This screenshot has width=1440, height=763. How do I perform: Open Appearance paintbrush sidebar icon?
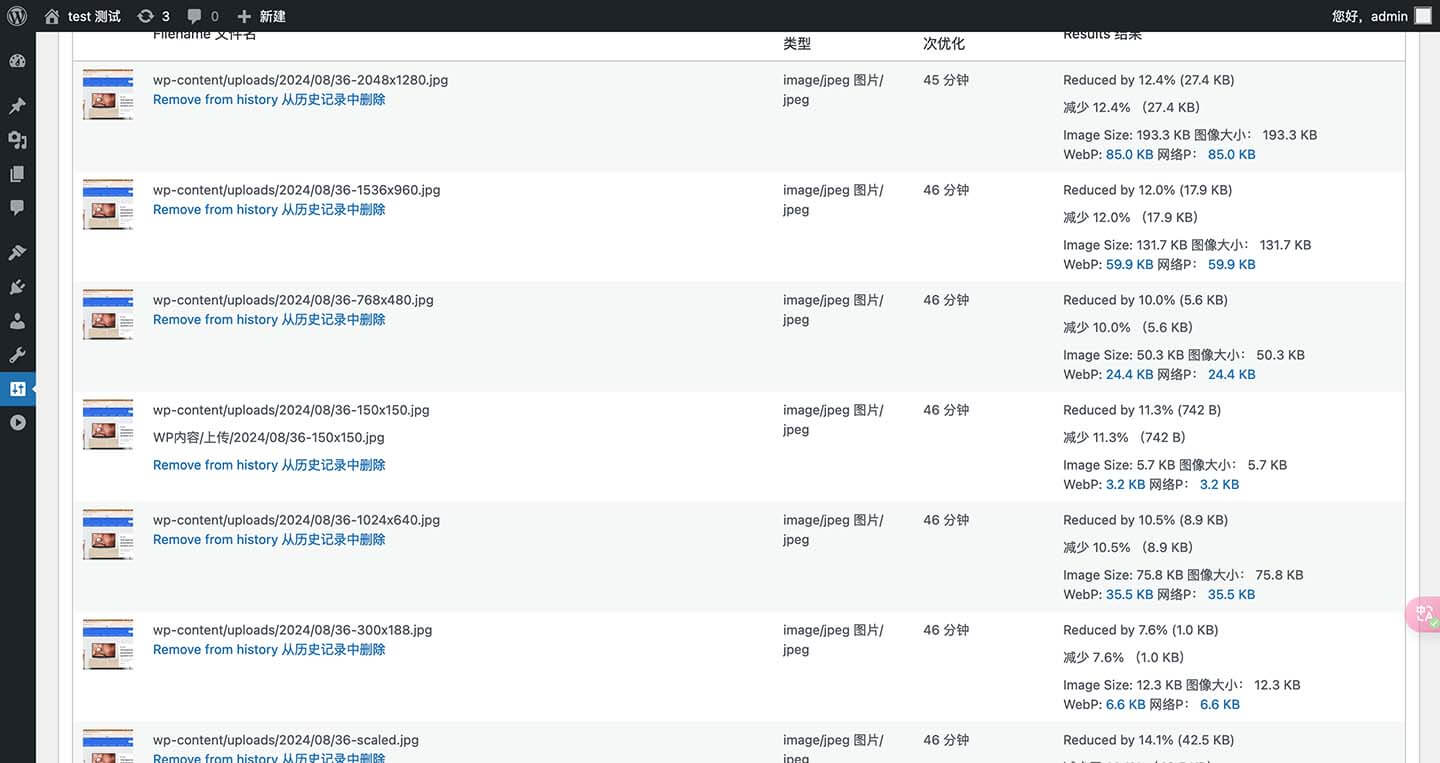coord(17,253)
